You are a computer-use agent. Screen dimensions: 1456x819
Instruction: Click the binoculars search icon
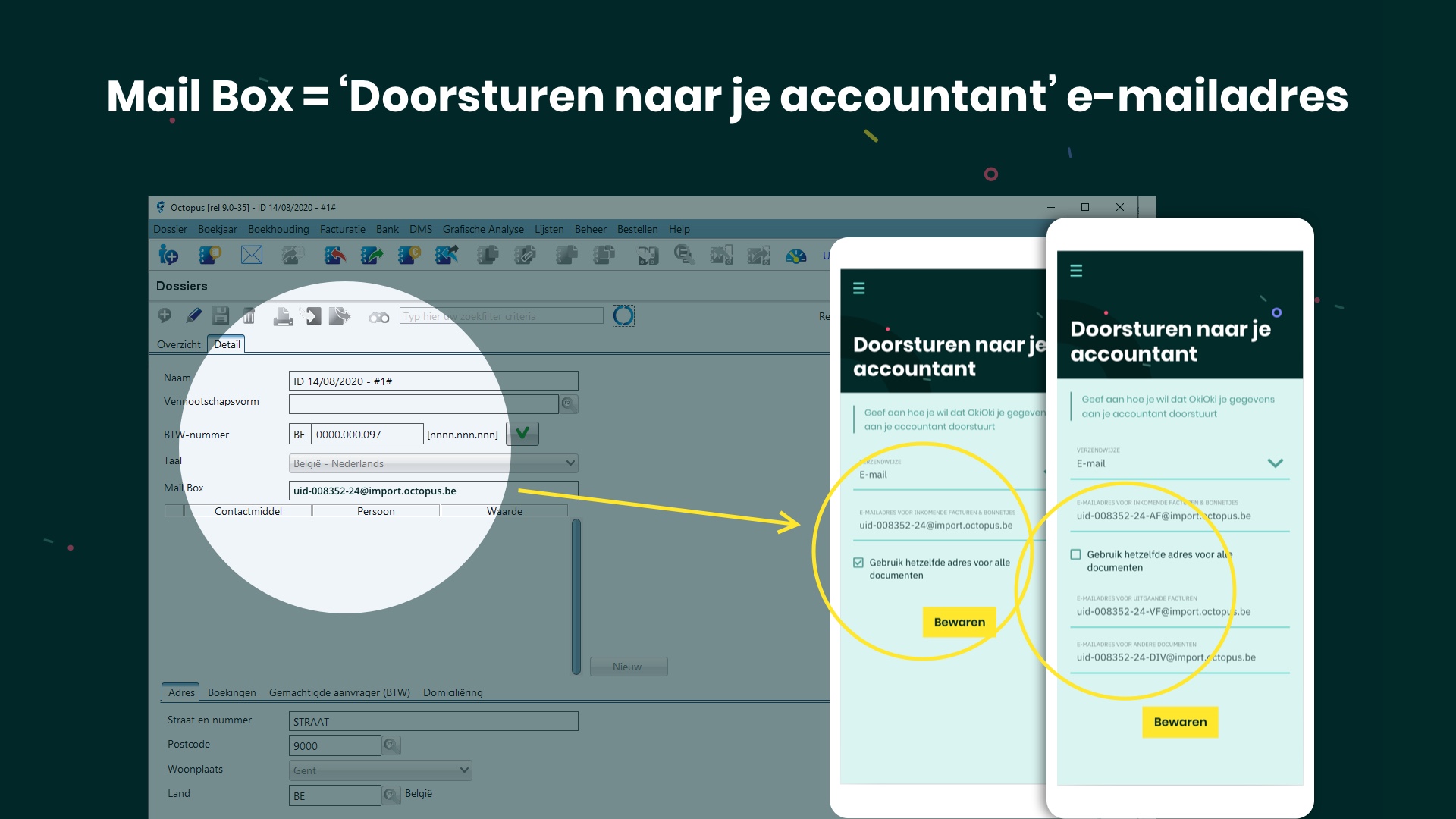(x=379, y=317)
